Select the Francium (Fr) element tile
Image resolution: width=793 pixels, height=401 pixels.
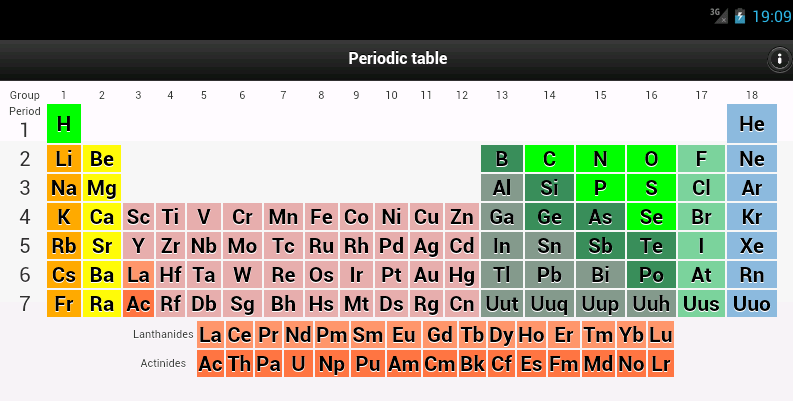point(64,304)
